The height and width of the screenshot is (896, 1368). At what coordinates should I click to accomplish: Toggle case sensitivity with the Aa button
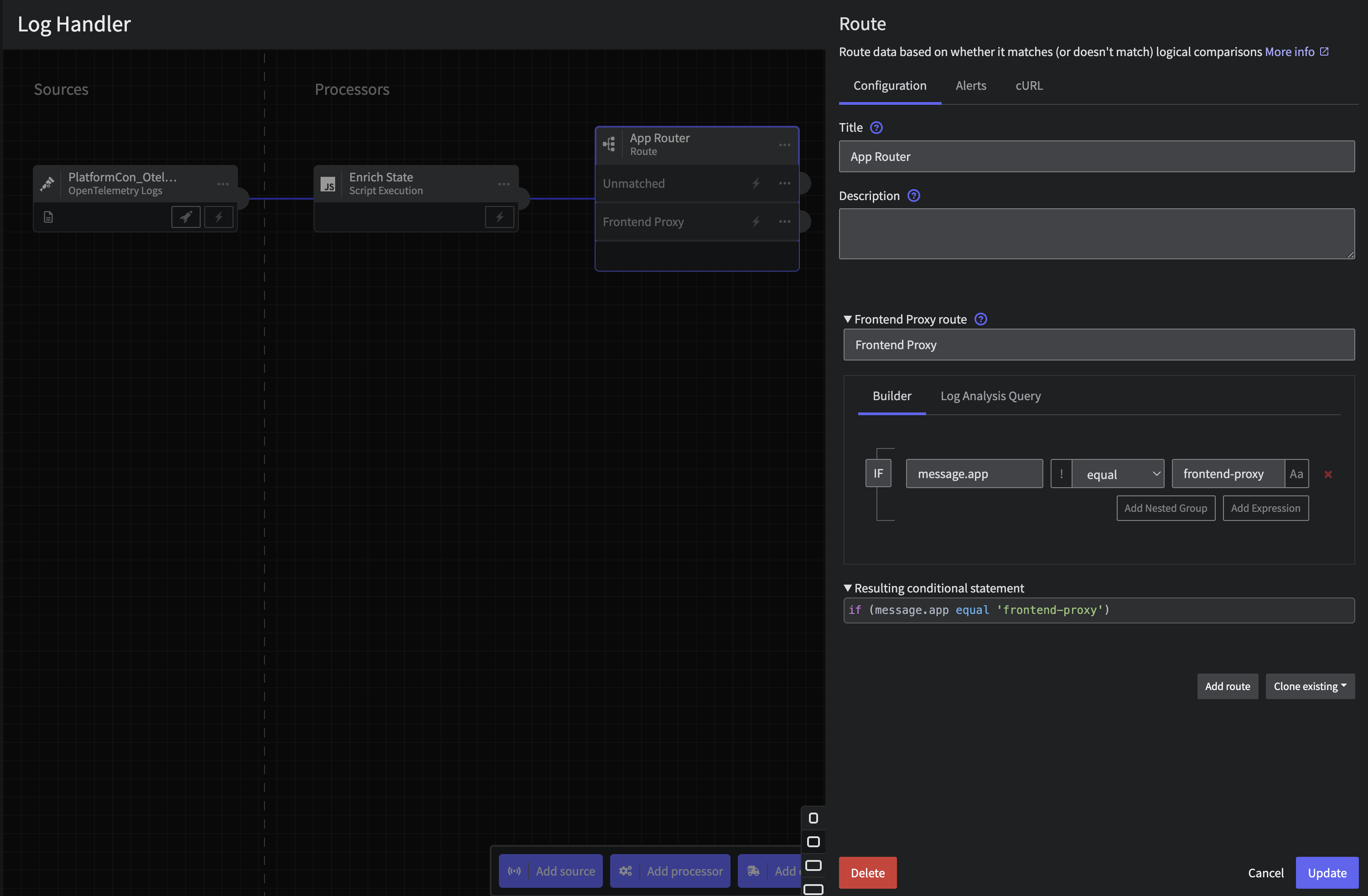(x=1297, y=473)
